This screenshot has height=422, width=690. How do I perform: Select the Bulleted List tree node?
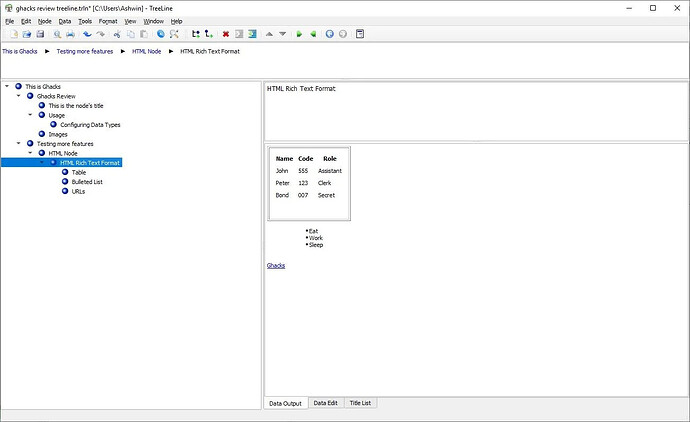tap(86, 182)
